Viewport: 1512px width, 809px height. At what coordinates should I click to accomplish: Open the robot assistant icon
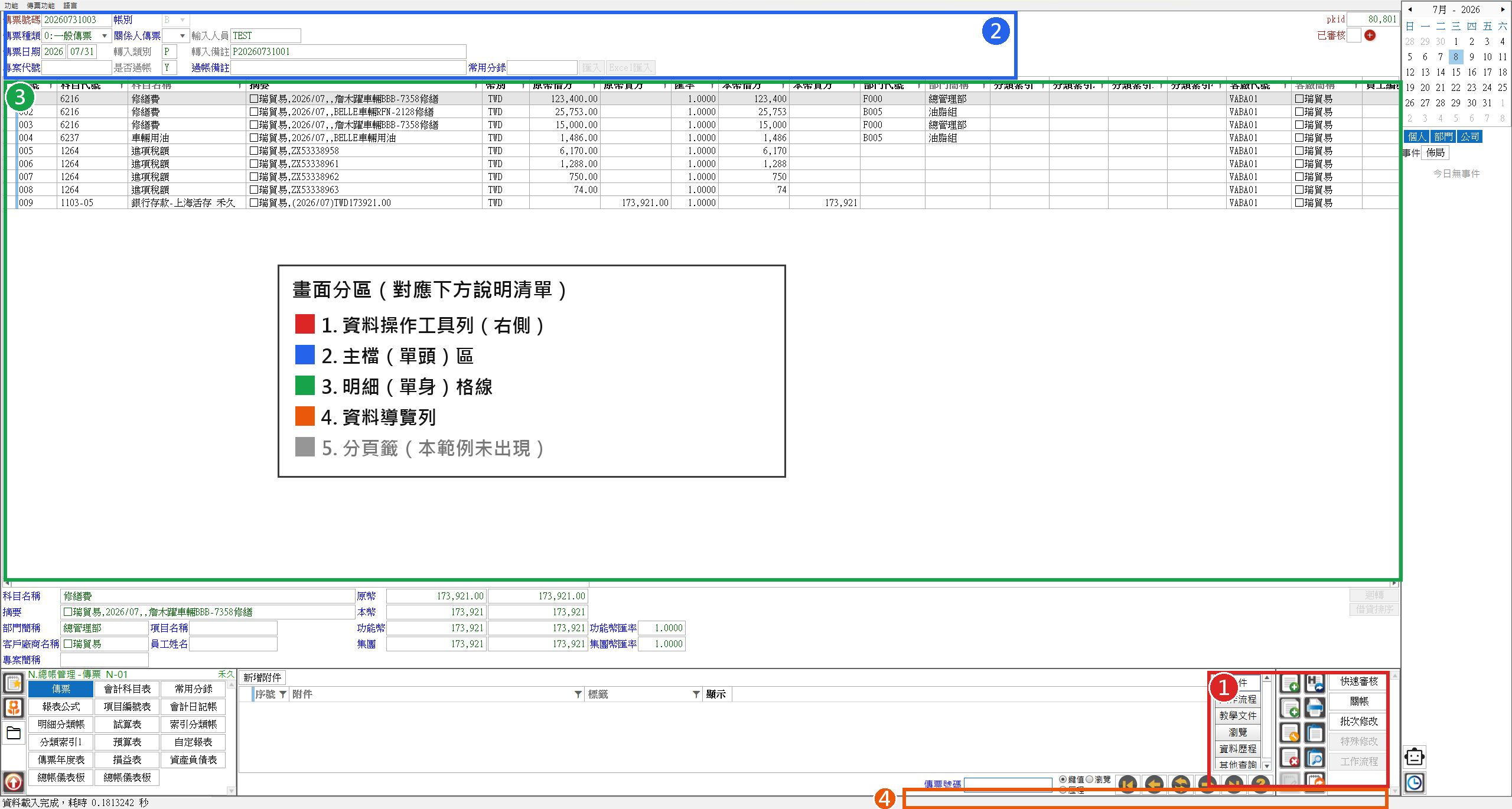[x=1415, y=756]
